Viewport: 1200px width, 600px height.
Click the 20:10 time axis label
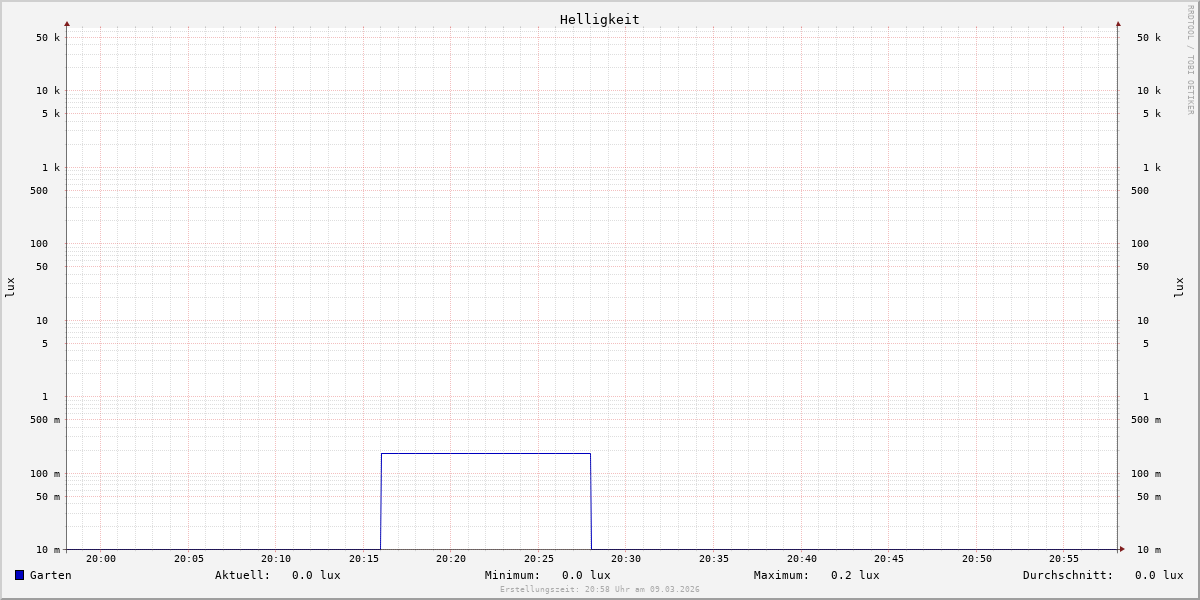(x=276, y=559)
